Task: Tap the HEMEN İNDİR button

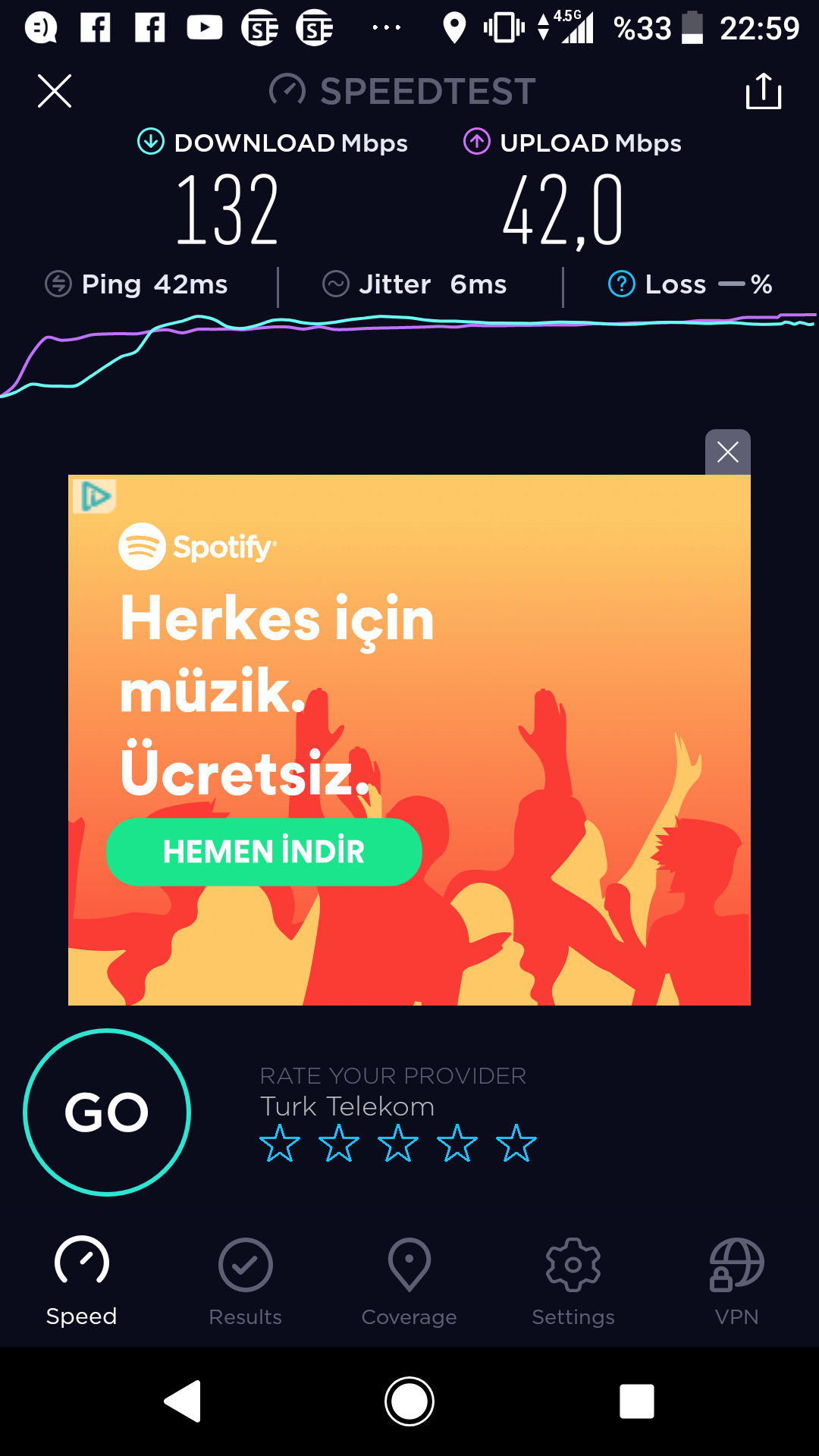Action: 264,852
